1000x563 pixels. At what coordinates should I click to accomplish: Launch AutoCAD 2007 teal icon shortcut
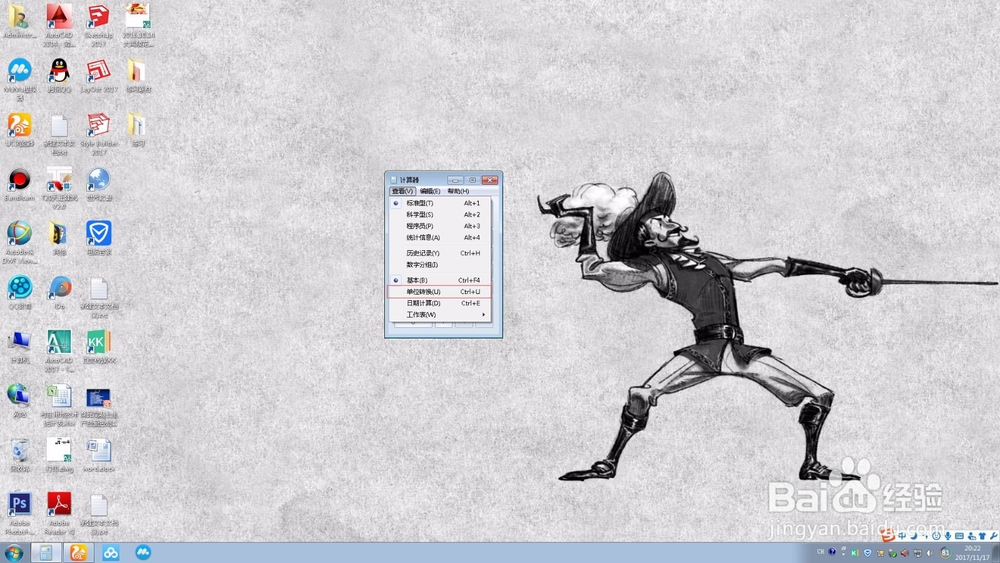pos(59,349)
